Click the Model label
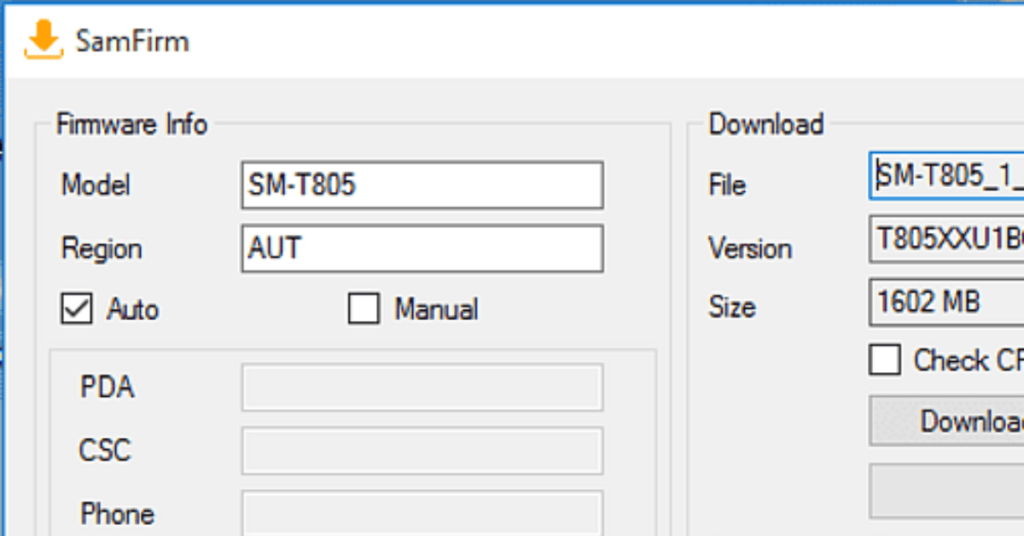The image size is (1024, 536). 95,185
